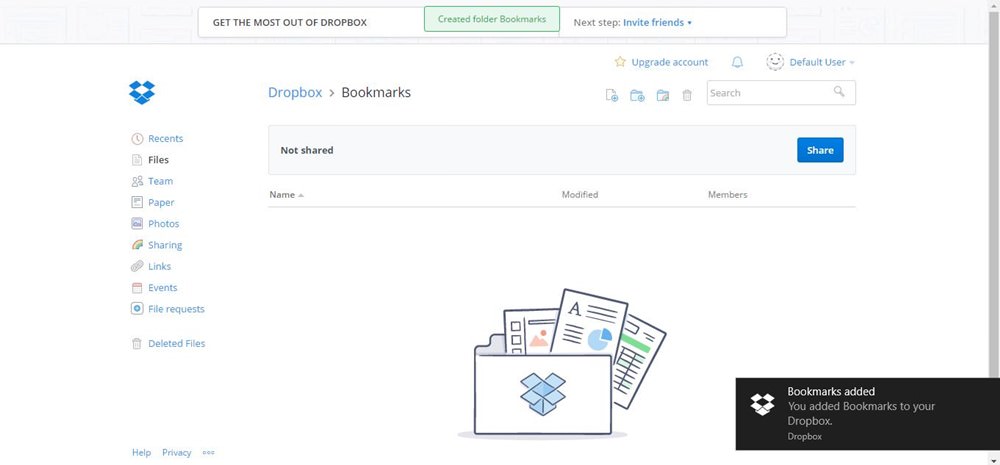Expand the Invite friends next step dropdown

[658, 22]
